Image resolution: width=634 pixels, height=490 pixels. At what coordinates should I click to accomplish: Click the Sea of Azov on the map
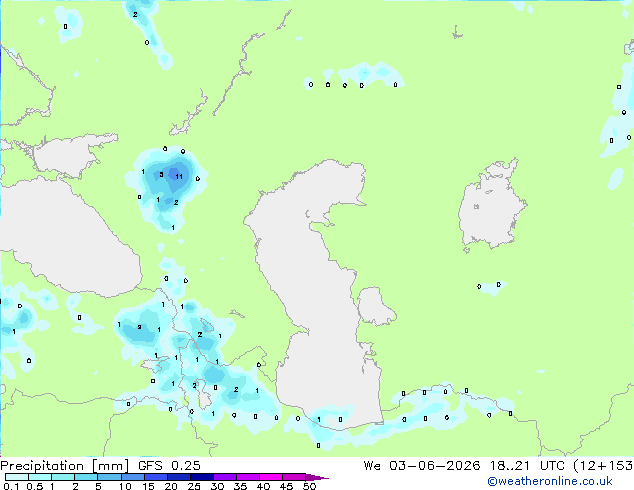coord(69,156)
